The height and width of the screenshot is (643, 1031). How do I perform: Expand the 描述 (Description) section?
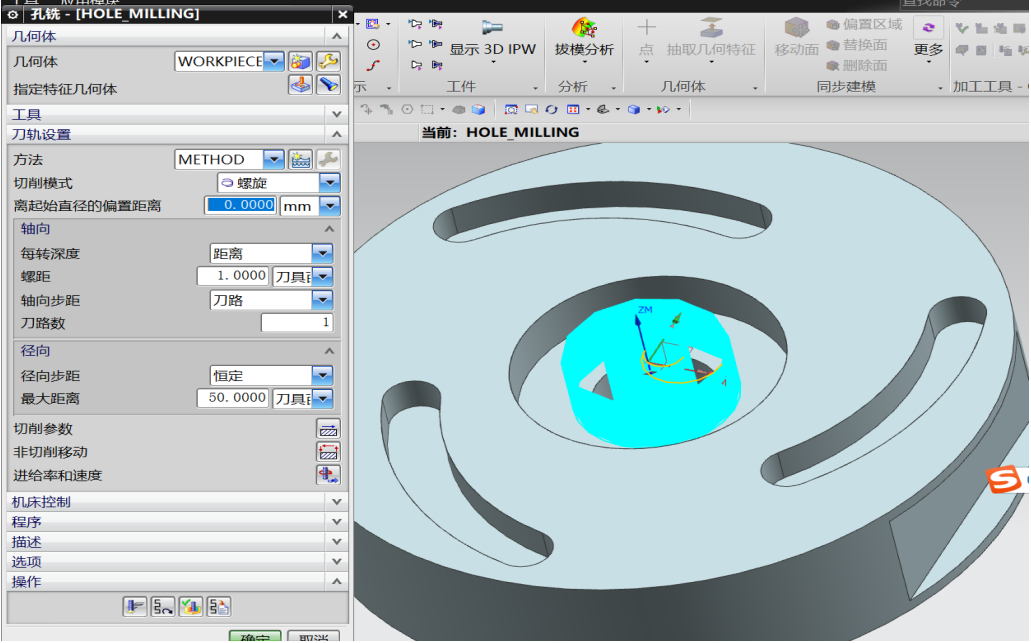[x=337, y=541]
